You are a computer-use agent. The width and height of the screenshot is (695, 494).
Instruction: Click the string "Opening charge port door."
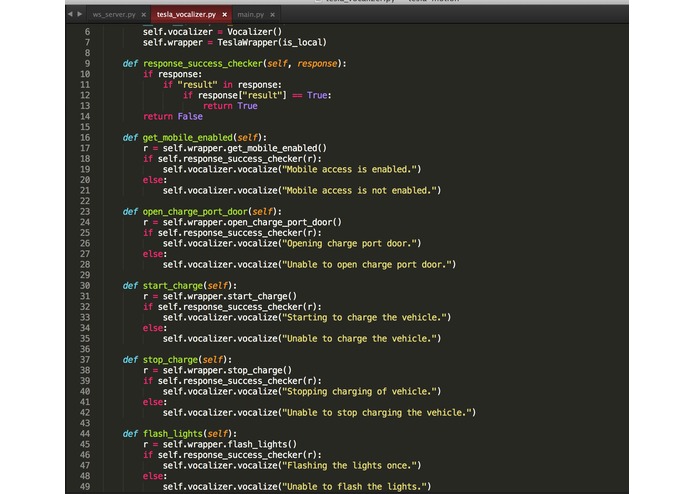(349, 244)
